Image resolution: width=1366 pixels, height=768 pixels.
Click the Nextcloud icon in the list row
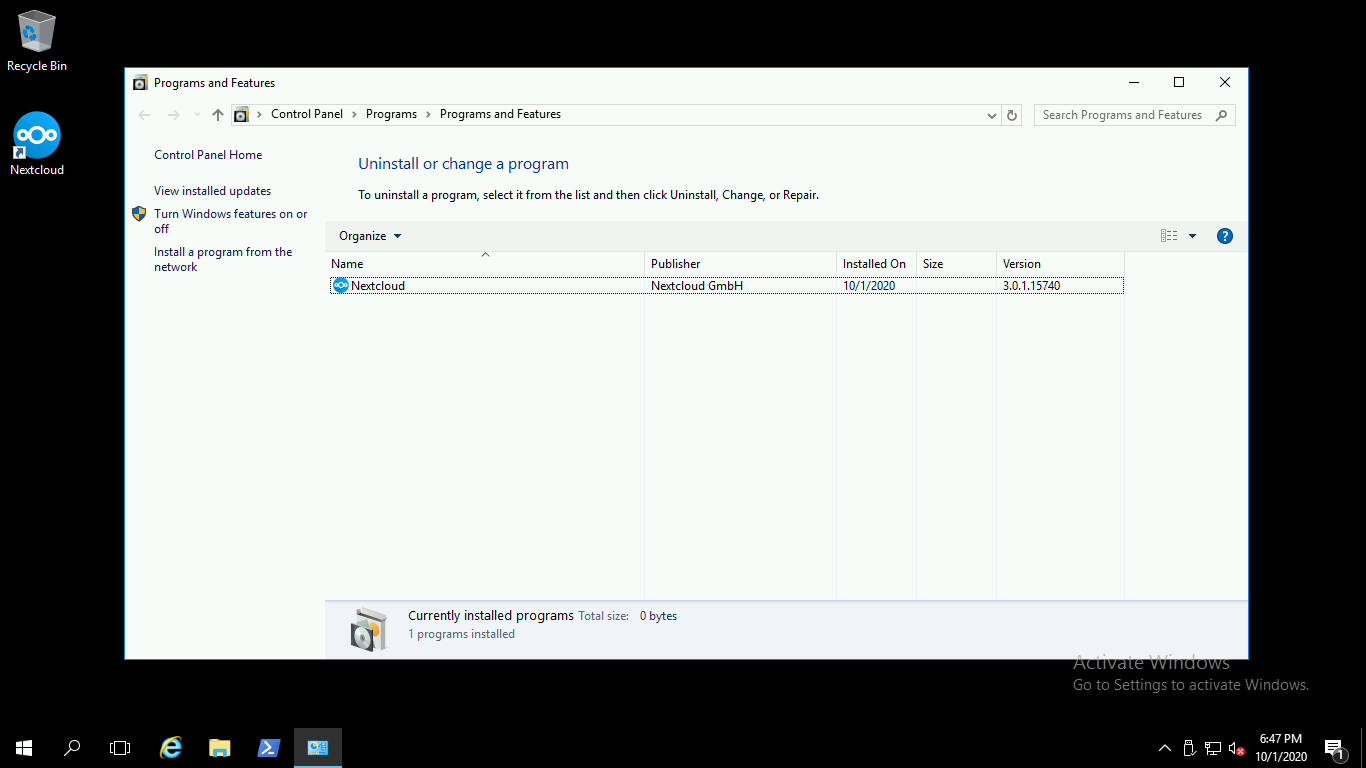(x=341, y=286)
